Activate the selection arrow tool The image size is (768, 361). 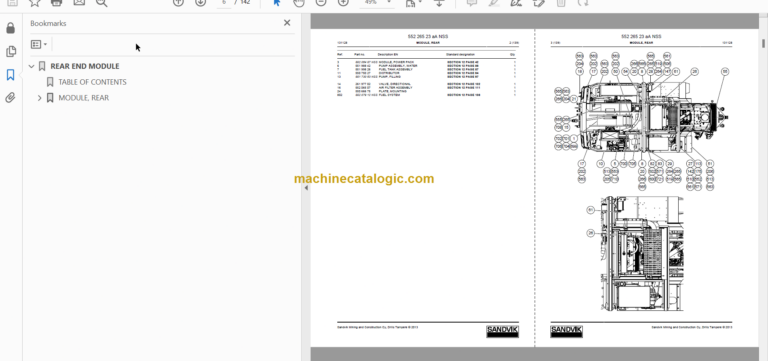(276, 3)
